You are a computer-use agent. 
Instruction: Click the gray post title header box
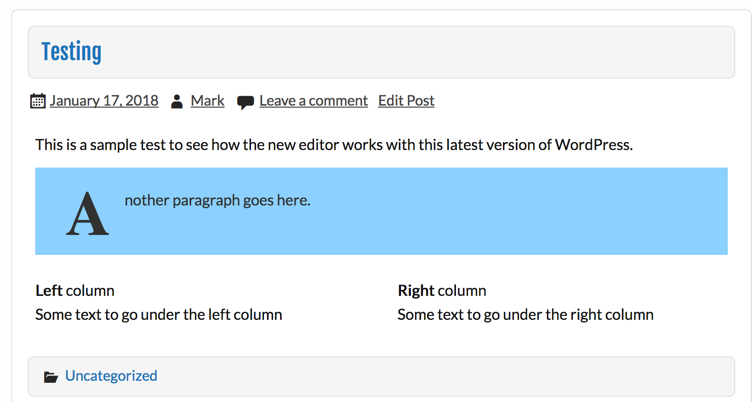(381, 52)
